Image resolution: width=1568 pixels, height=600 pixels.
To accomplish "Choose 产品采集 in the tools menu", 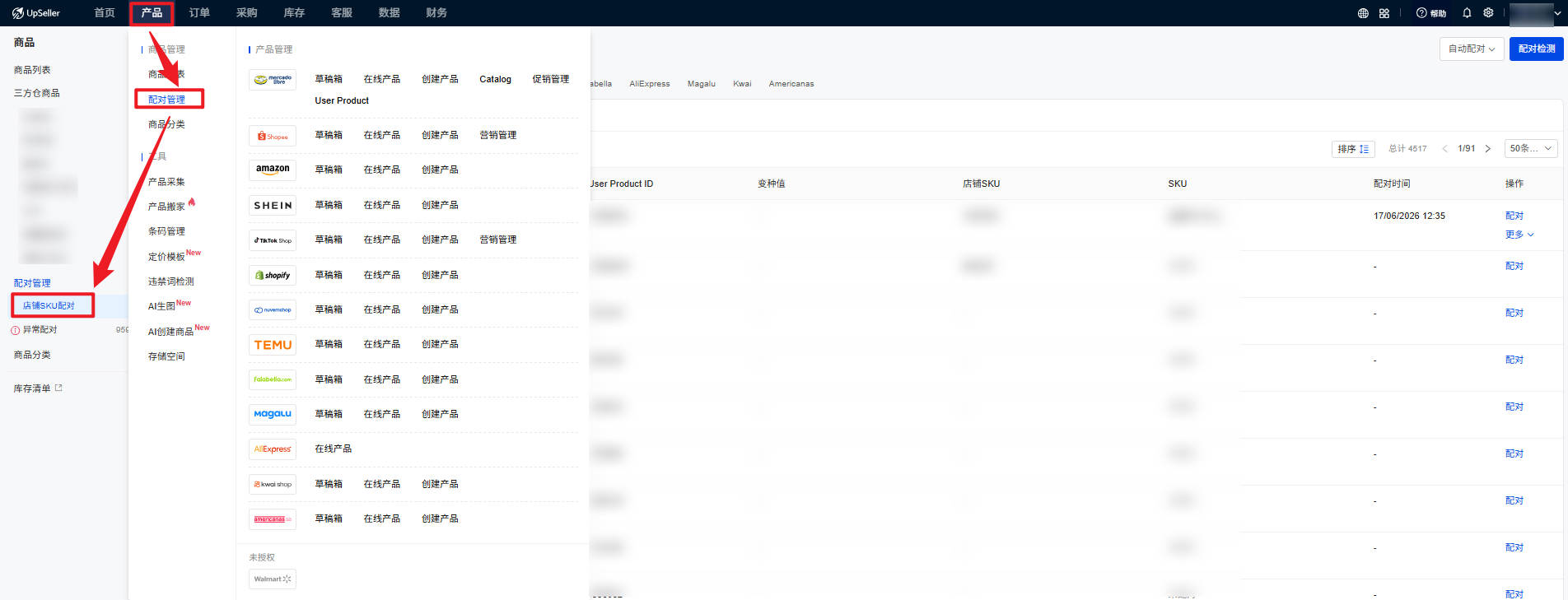I will (x=166, y=182).
